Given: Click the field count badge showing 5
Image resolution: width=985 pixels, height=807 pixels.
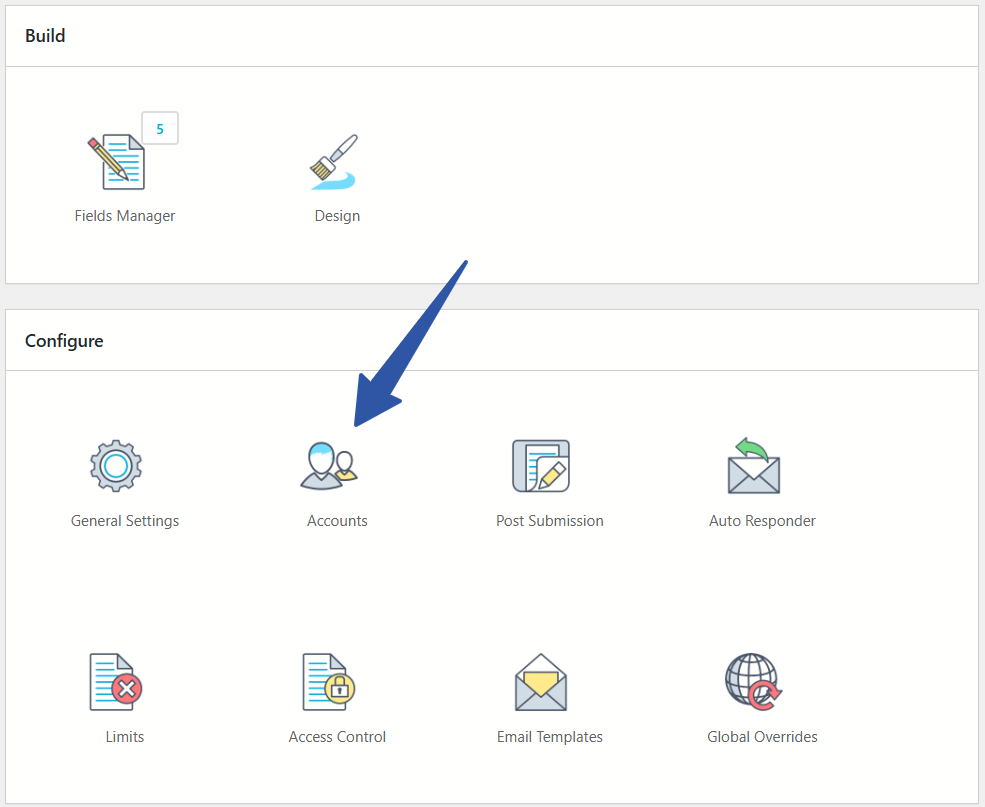Looking at the screenshot, I should (160, 129).
